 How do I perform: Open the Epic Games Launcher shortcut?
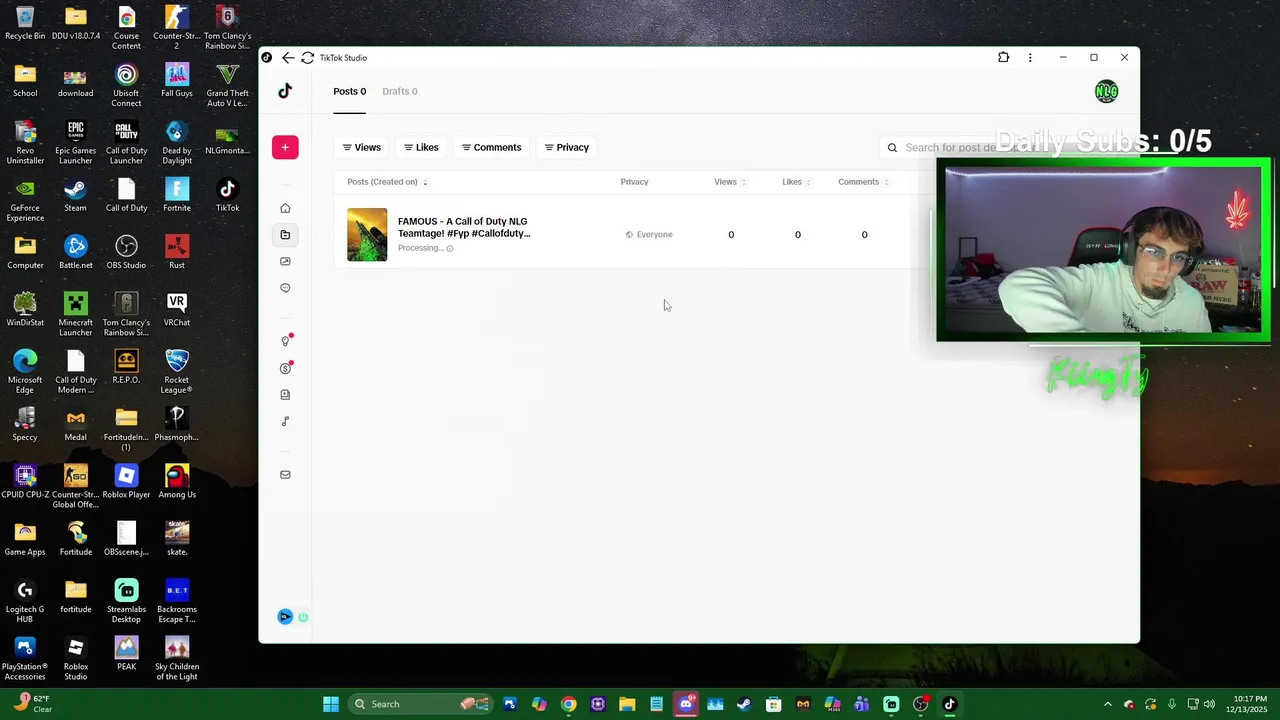click(x=75, y=142)
